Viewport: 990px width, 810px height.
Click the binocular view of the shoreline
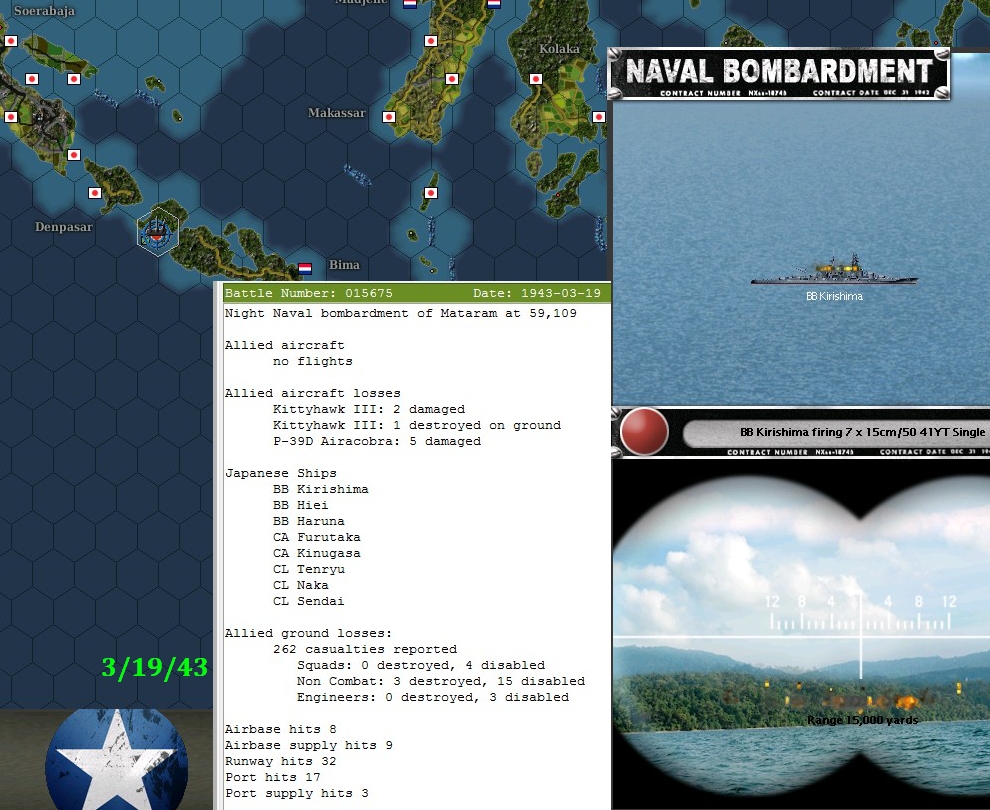click(x=801, y=634)
